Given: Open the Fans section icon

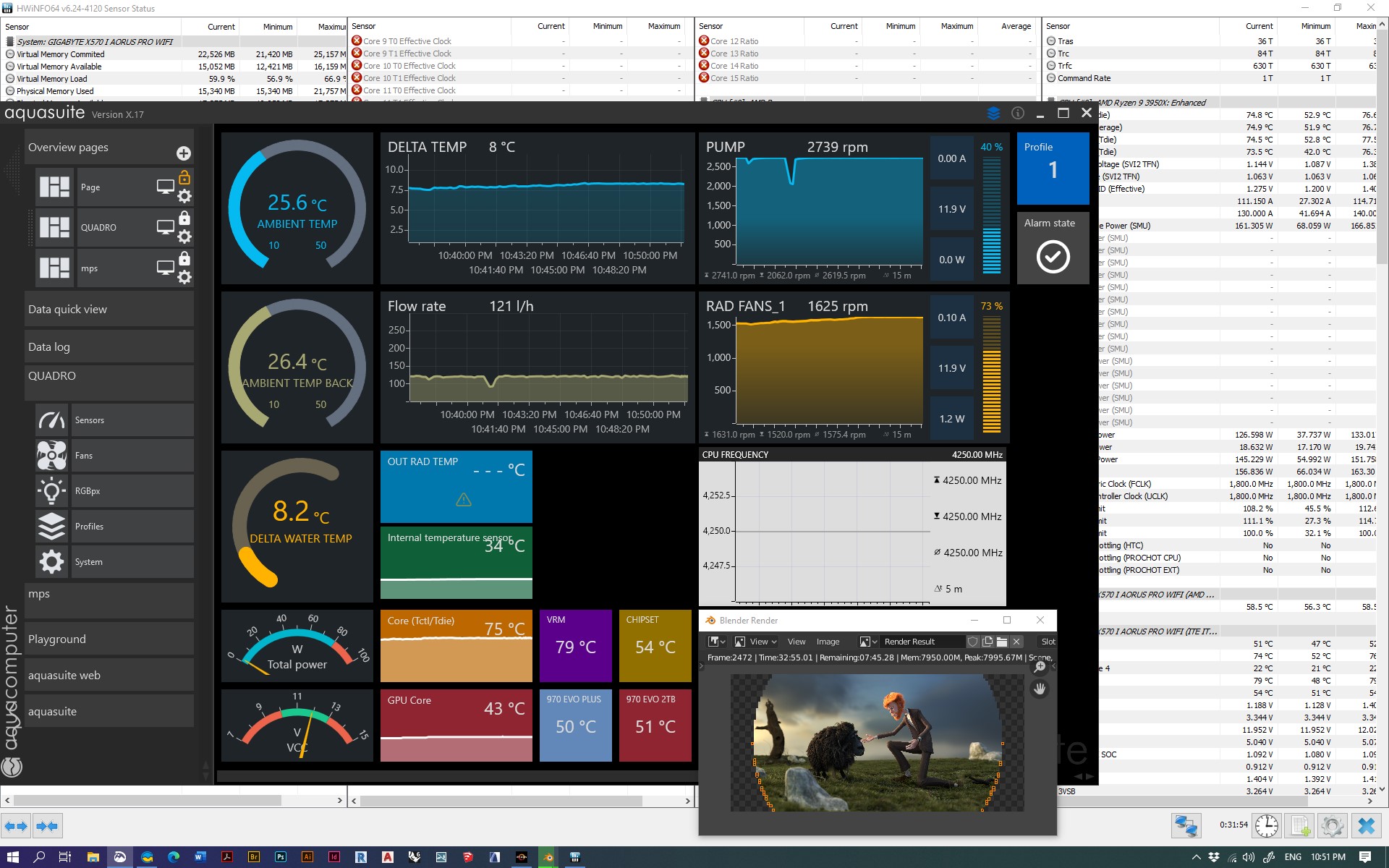Looking at the screenshot, I should click(52, 456).
